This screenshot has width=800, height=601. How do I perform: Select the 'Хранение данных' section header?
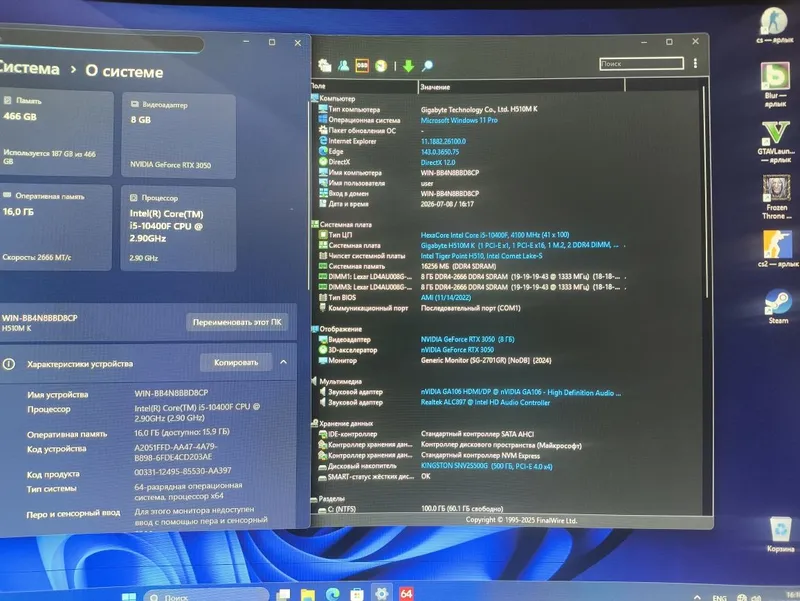point(342,423)
